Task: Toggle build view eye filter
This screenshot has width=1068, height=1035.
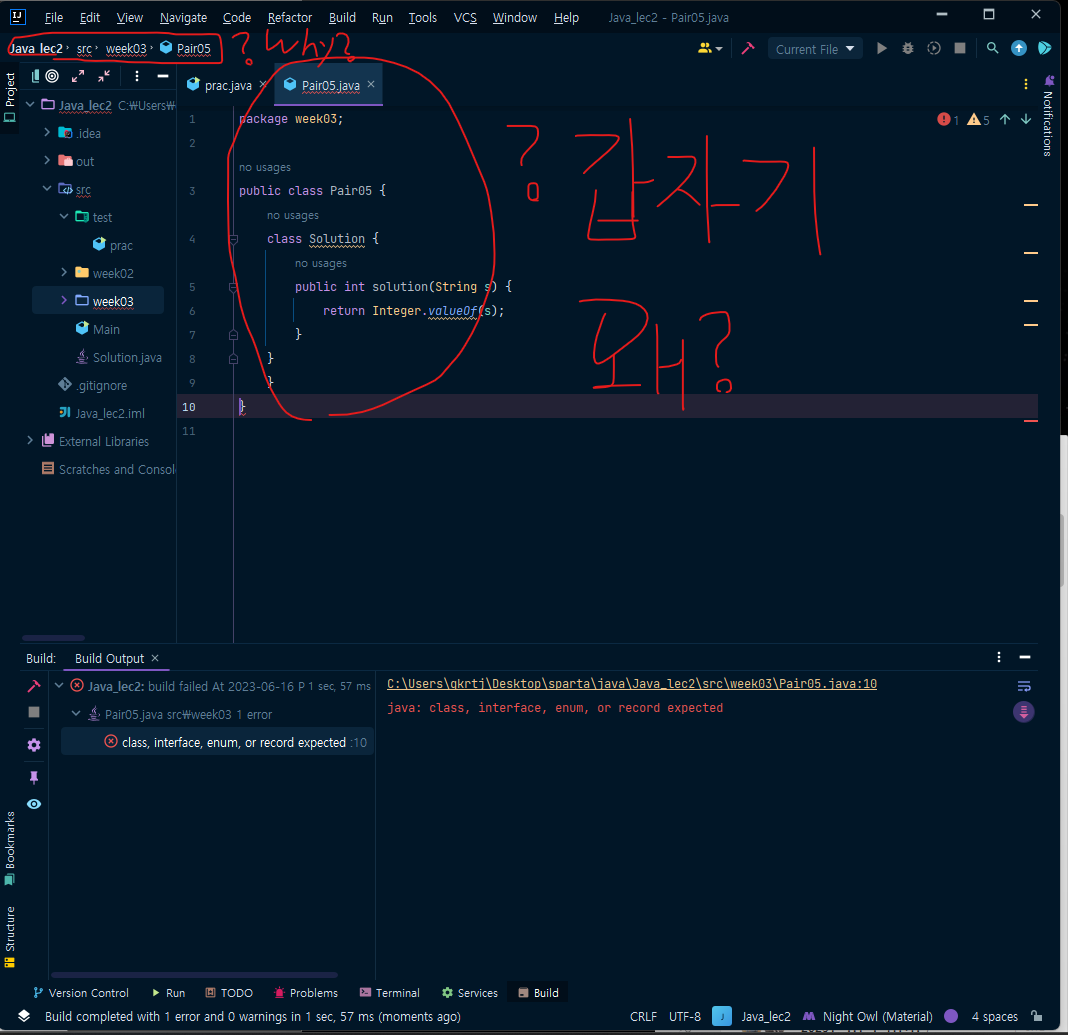Action: coord(33,804)
